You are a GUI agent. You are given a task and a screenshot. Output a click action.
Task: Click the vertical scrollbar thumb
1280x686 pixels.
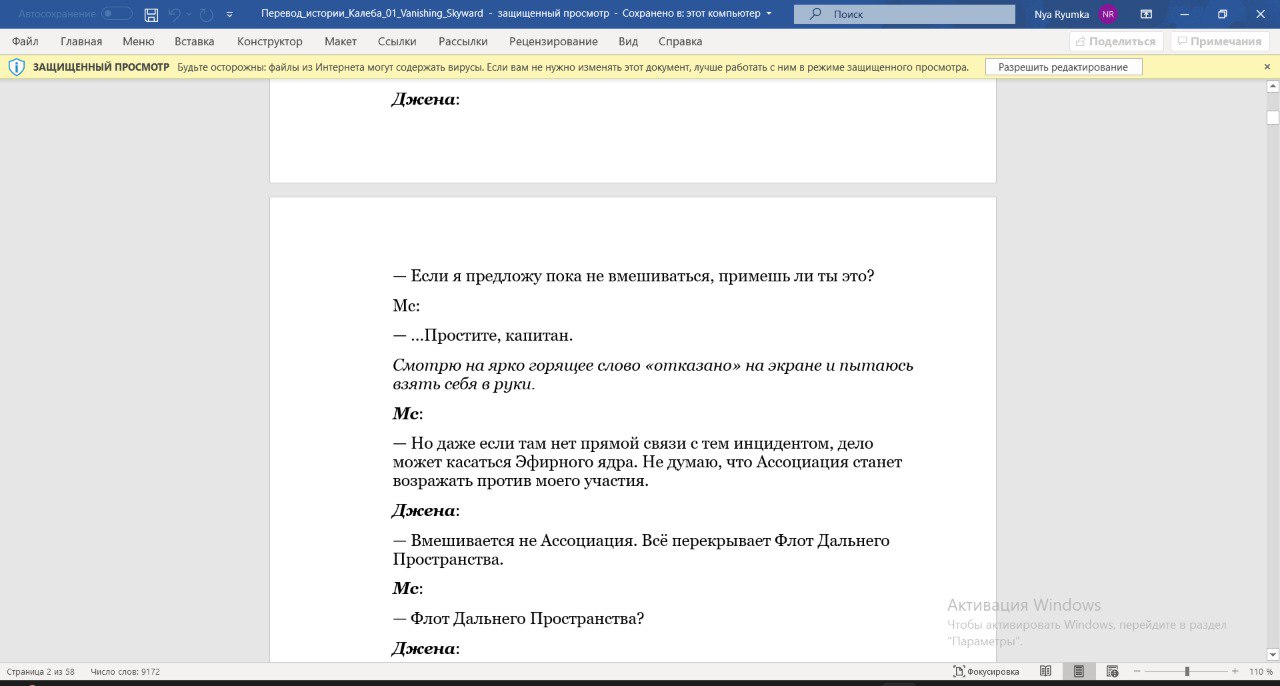tap(1273, 117)
